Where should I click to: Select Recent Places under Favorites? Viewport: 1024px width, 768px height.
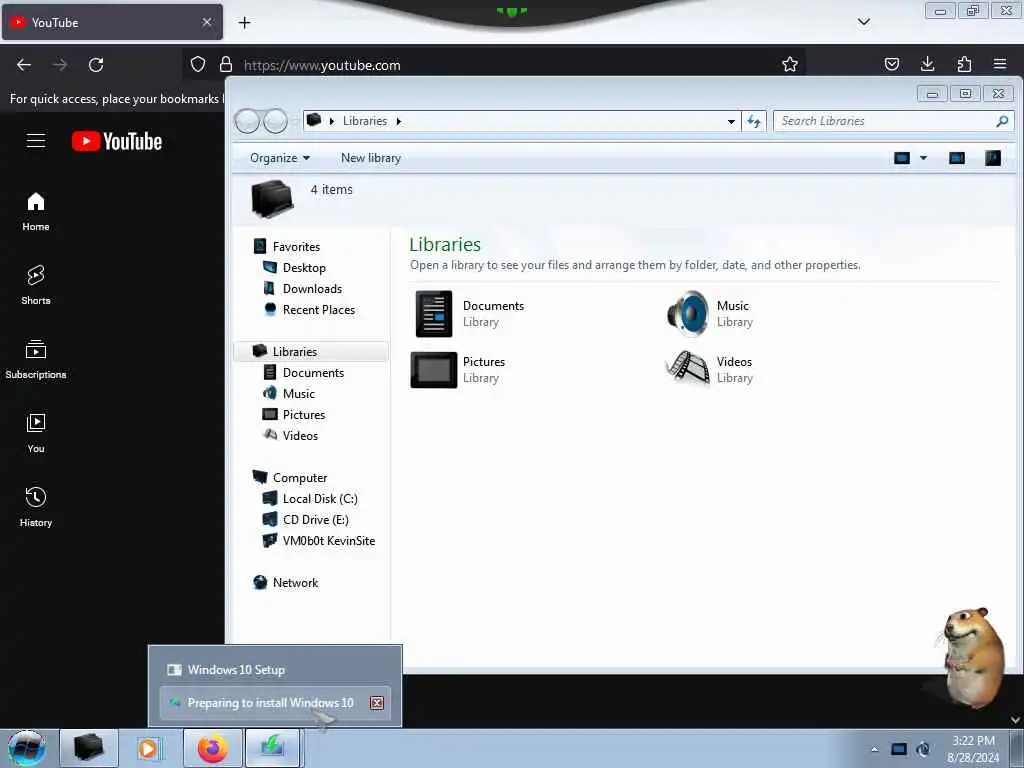click(x=319, y=310)
